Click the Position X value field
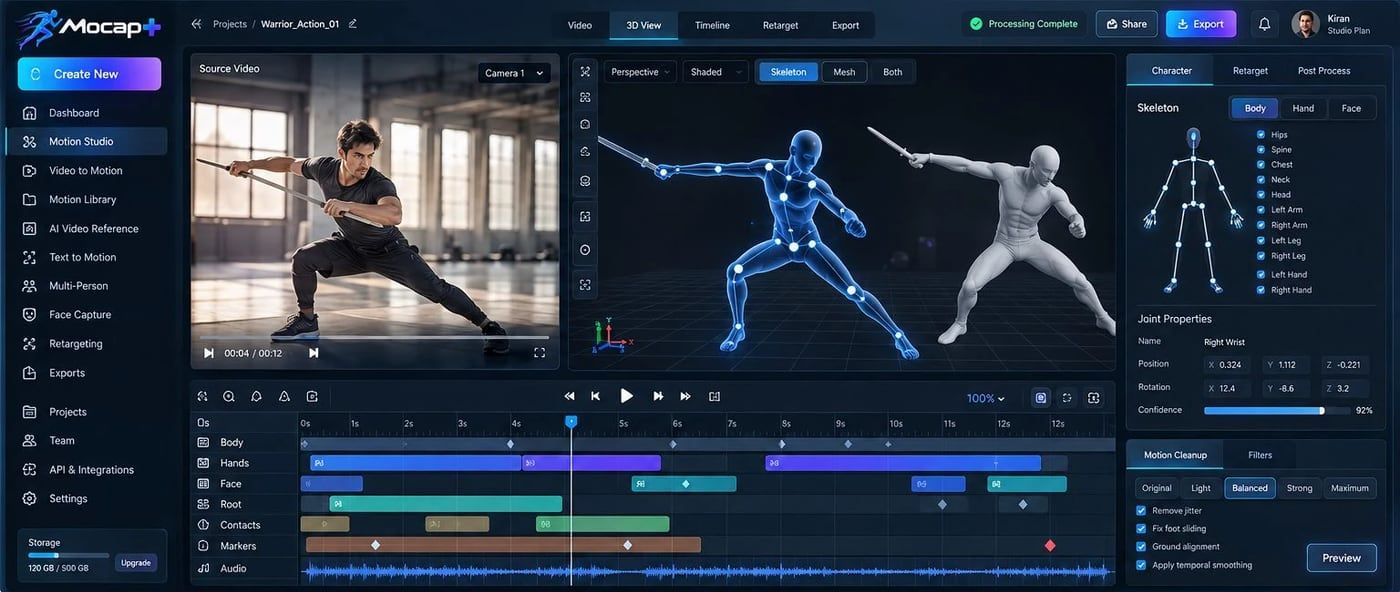The height and width of the screenshot is (592, 1400). [x=1229, y=365]
